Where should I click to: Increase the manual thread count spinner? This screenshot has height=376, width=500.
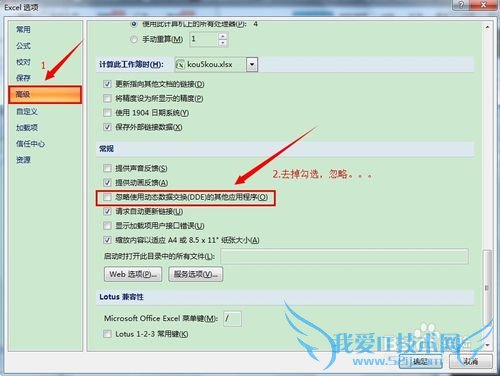223,36
